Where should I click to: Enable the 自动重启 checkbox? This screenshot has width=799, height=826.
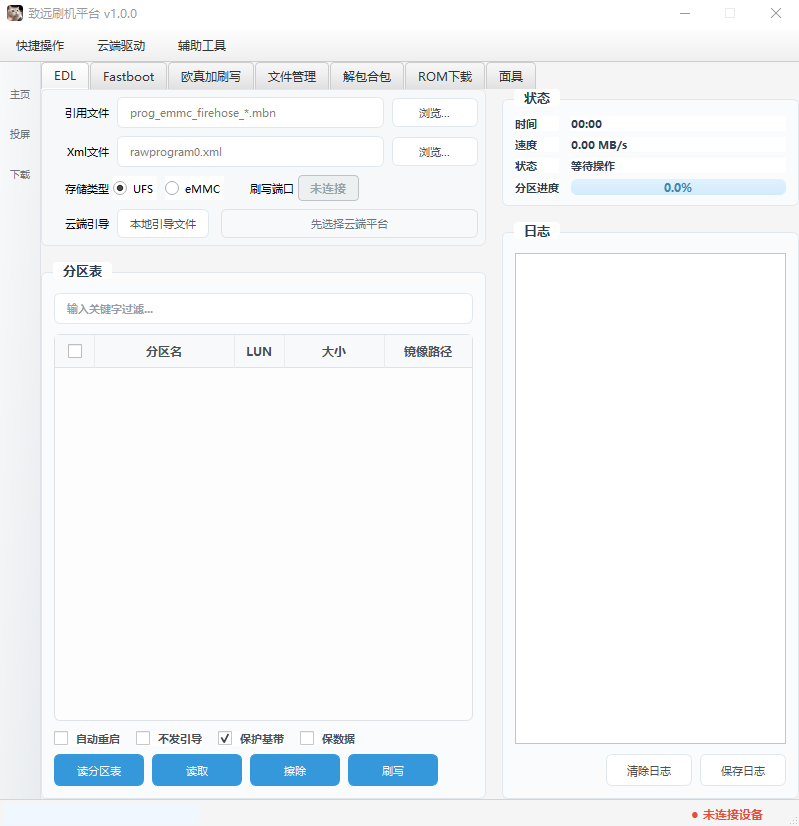tap(62, 739)
